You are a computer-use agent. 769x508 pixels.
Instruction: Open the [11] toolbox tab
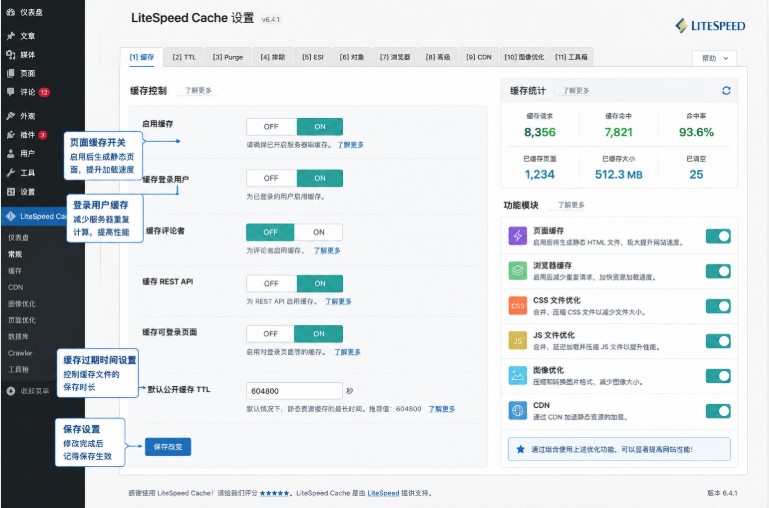coord(571,57)
